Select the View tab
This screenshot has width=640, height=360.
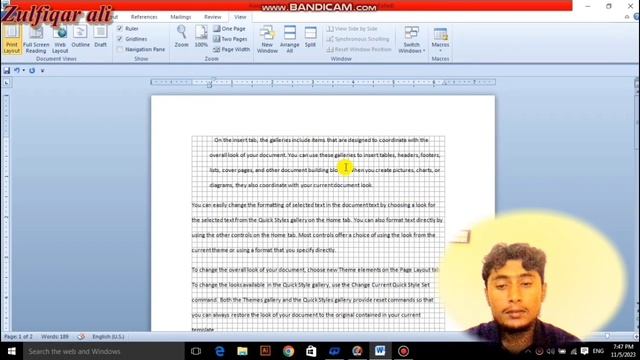coord(240,17)
